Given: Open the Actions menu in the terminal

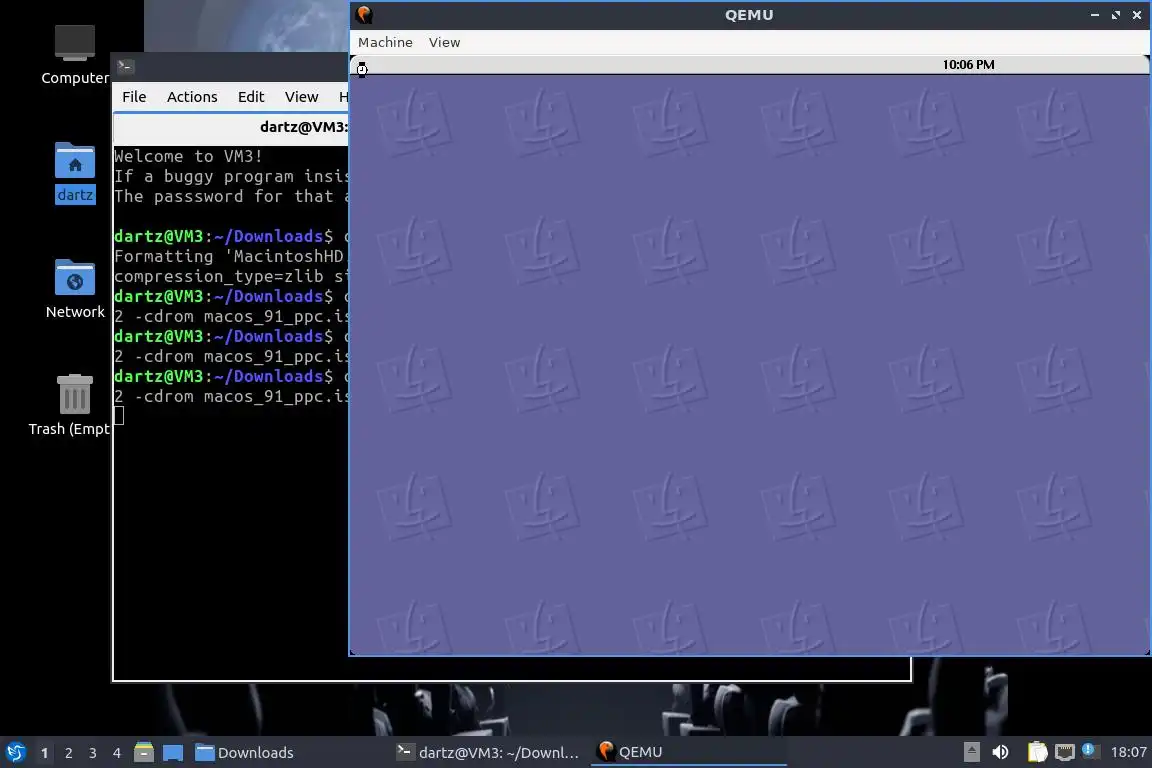Looking at the screenshot, I should click(192, 97).
